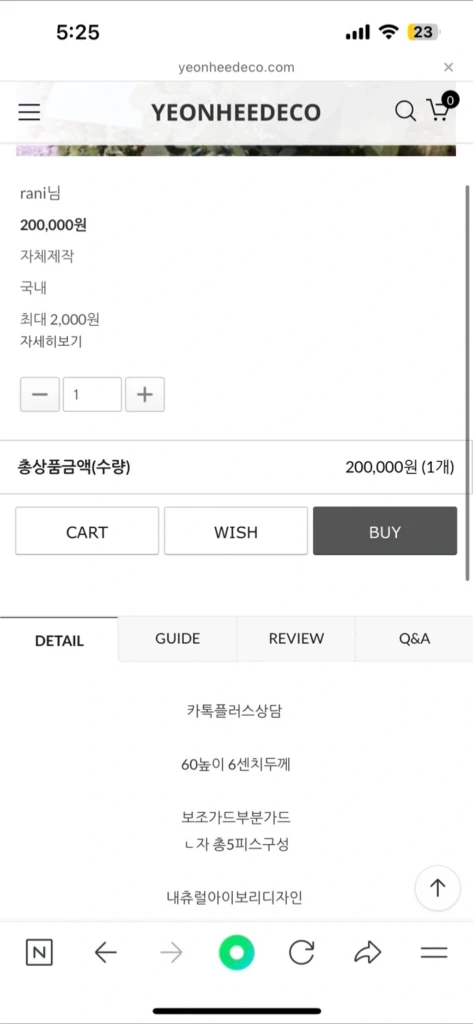Viewport: 473px width, 1024px height.
Task: Open the bottom bar menu icon
Action: pos(434,953)
